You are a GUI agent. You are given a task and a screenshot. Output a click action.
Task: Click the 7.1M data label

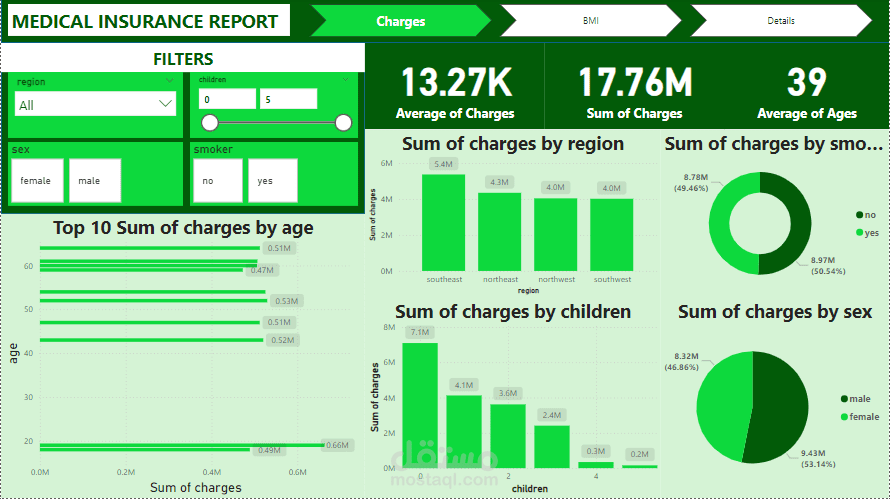click(420, 332)
